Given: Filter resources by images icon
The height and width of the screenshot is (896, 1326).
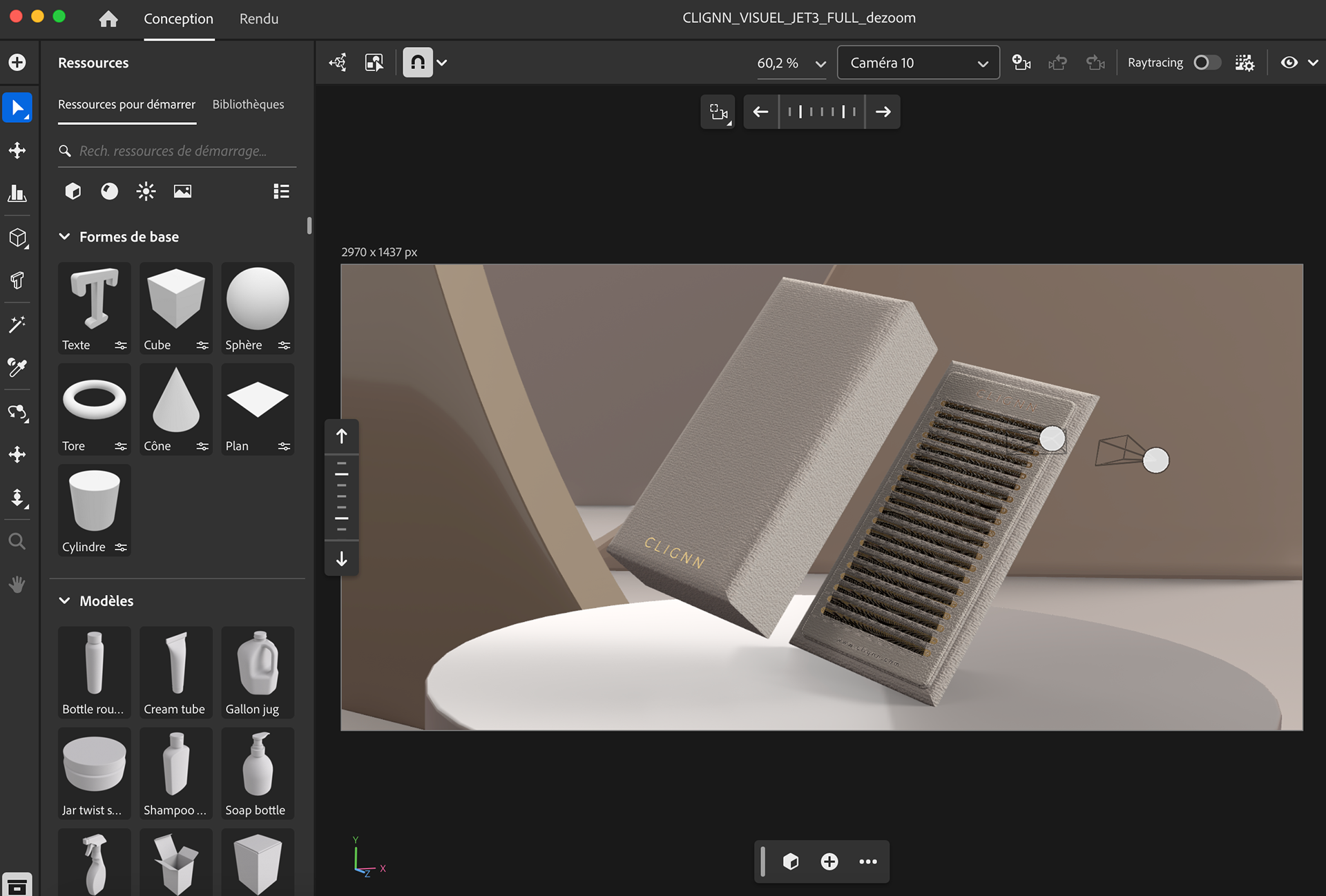Looking at the screenshot, I should [x=182, y=191].
